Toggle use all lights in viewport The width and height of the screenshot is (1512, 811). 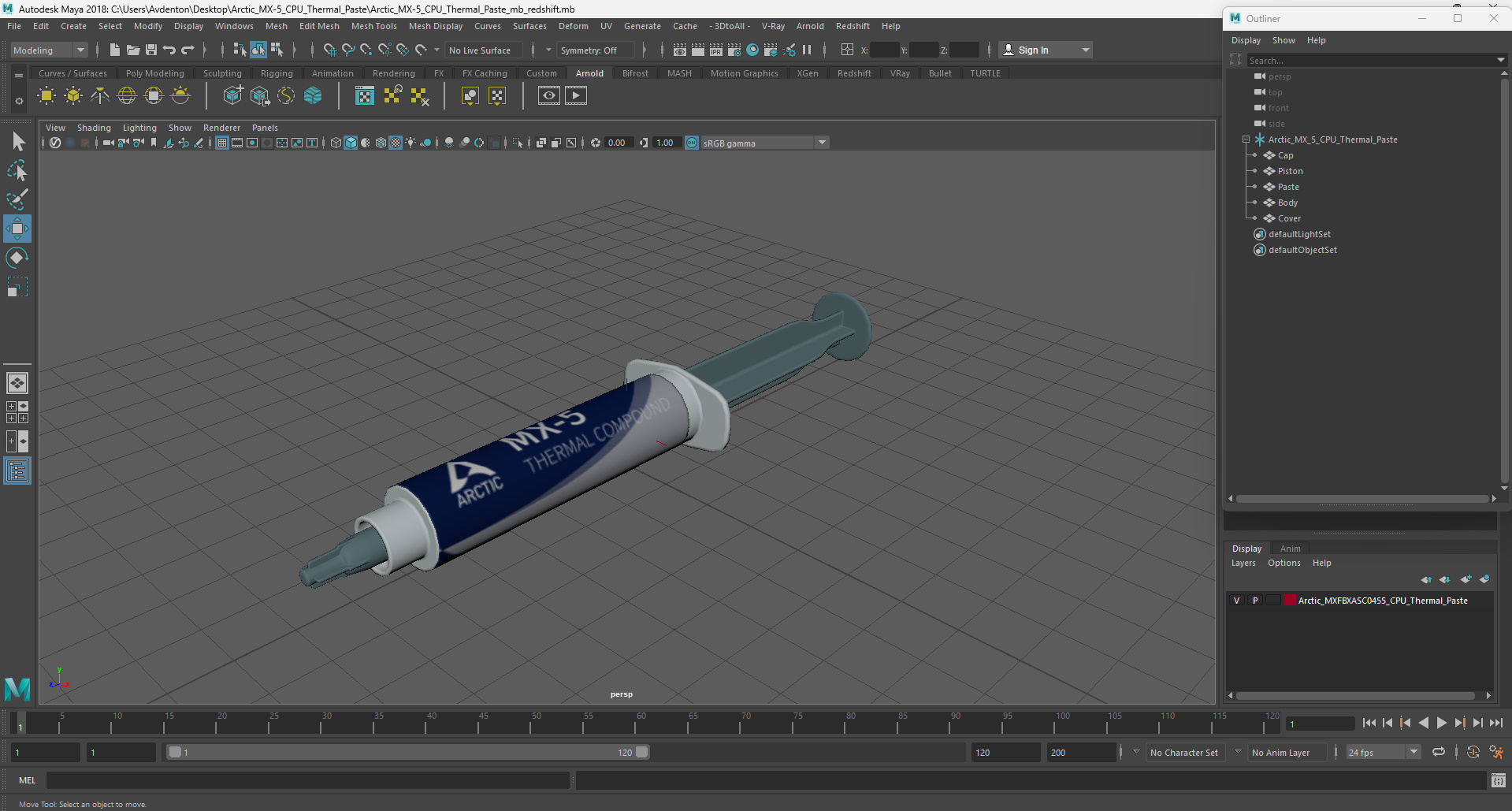pos(411,143)
